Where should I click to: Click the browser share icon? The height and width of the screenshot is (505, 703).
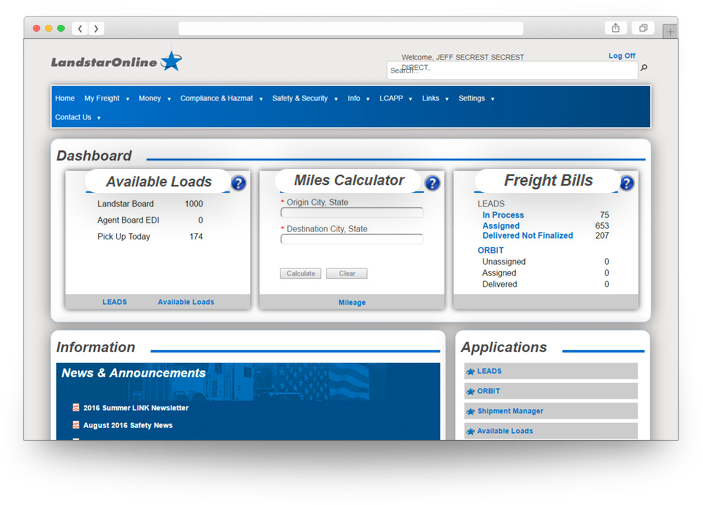click(x=616, y=28)
